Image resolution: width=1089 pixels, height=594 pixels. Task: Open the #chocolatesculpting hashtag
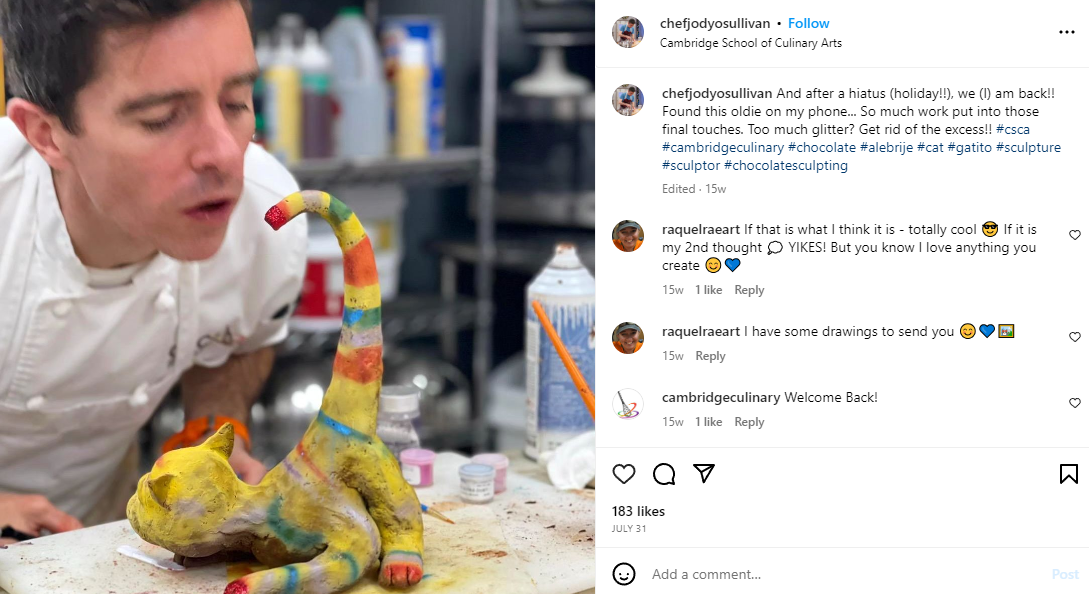785,165
